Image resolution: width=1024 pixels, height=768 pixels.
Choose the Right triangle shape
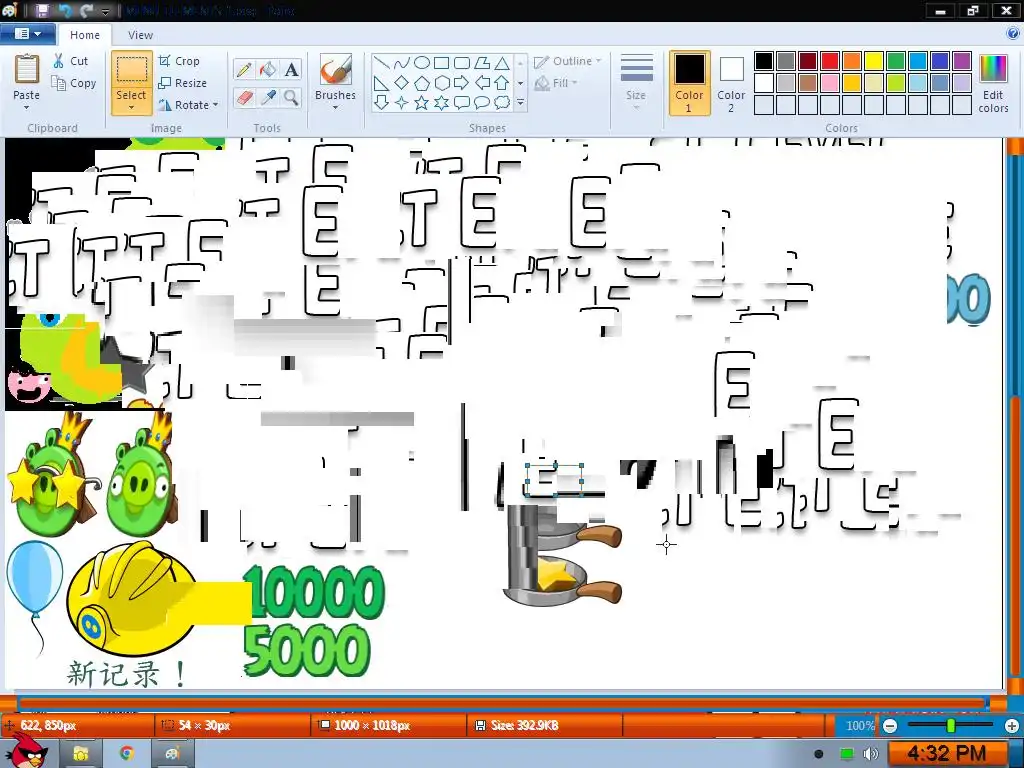[382, 83]
